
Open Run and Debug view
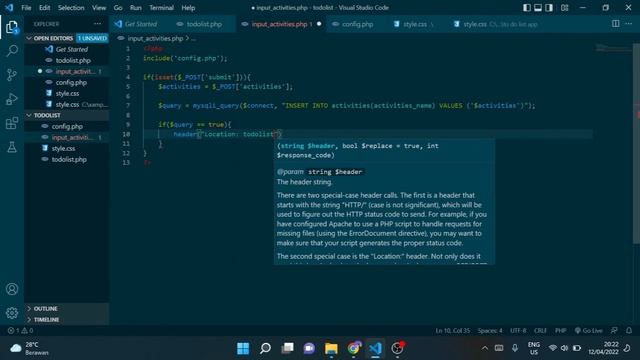12,99
